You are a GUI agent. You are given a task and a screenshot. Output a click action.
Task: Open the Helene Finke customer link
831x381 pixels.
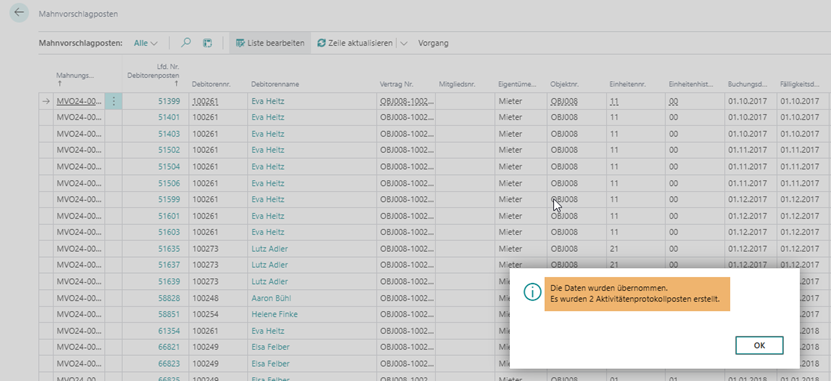pos(275,314)
